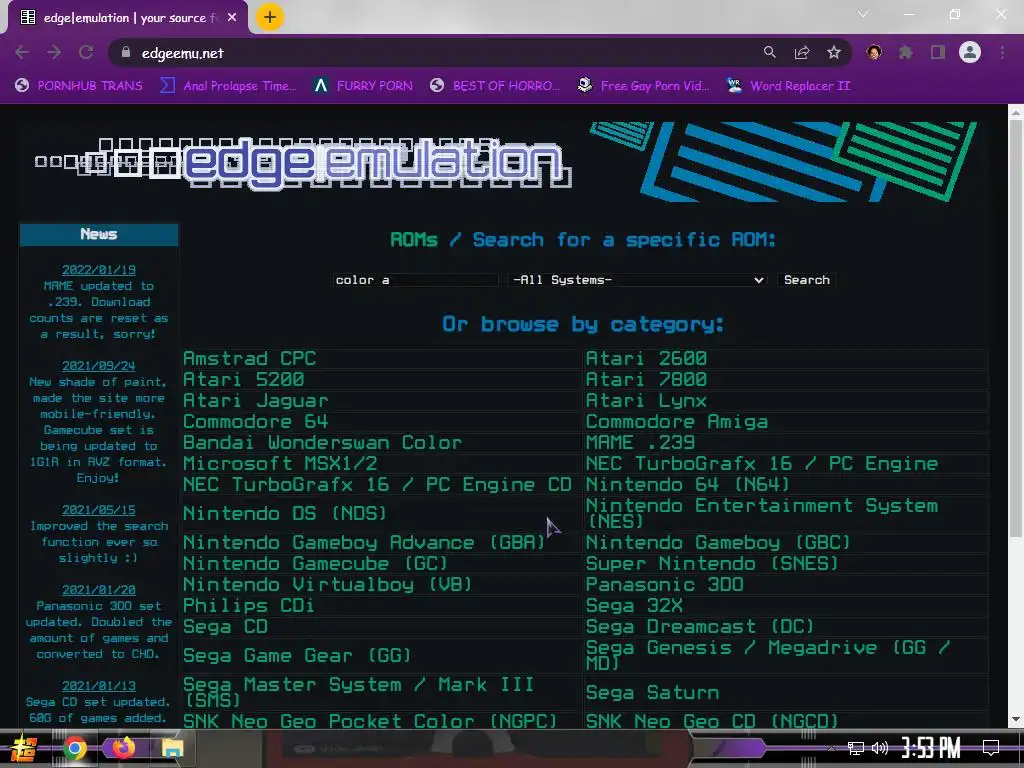Open news entry dated 2021/05/15
The height and width of the screenshot is (768, 1024).
tap(99, 509)
